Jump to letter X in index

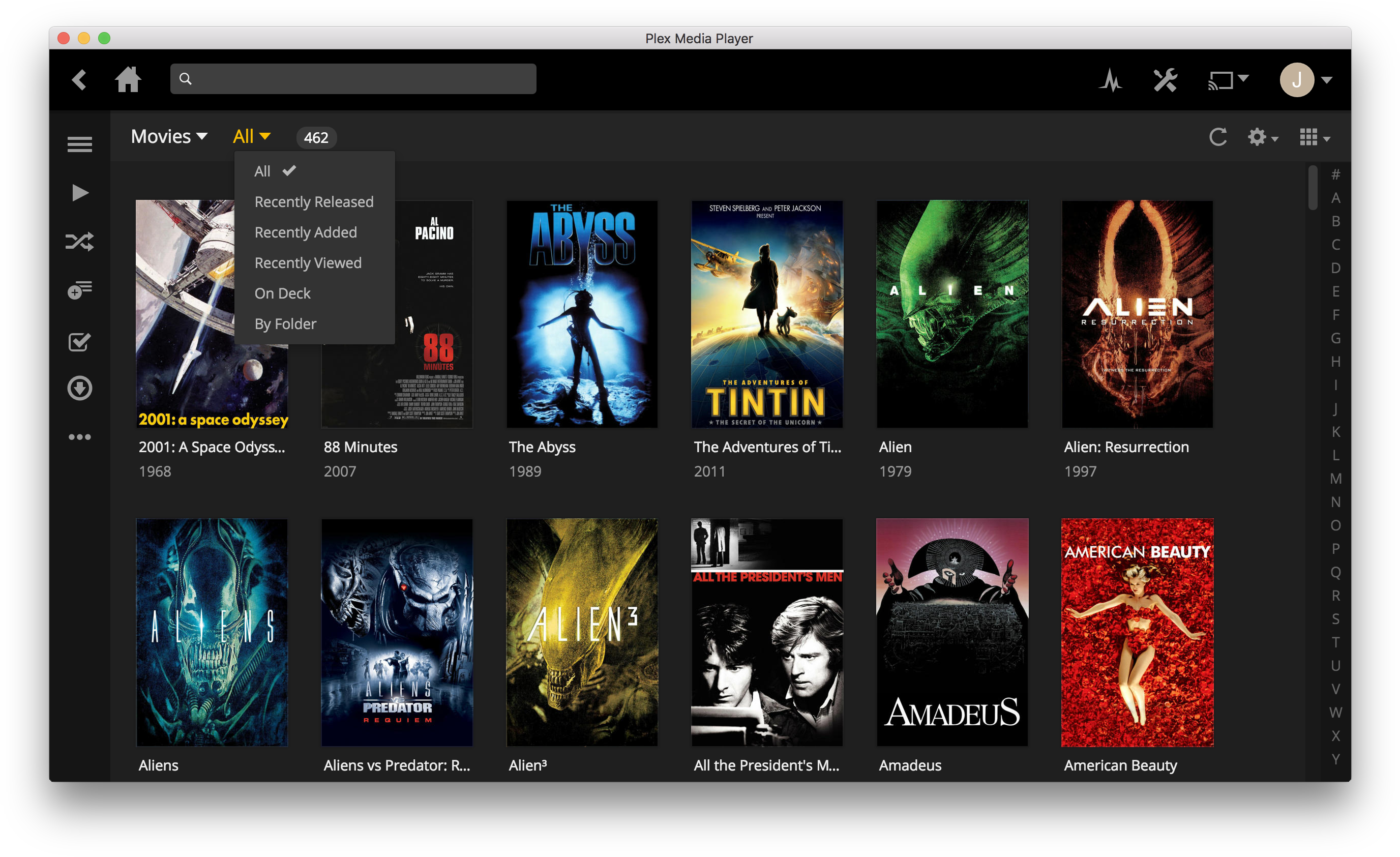point(1336,735)
